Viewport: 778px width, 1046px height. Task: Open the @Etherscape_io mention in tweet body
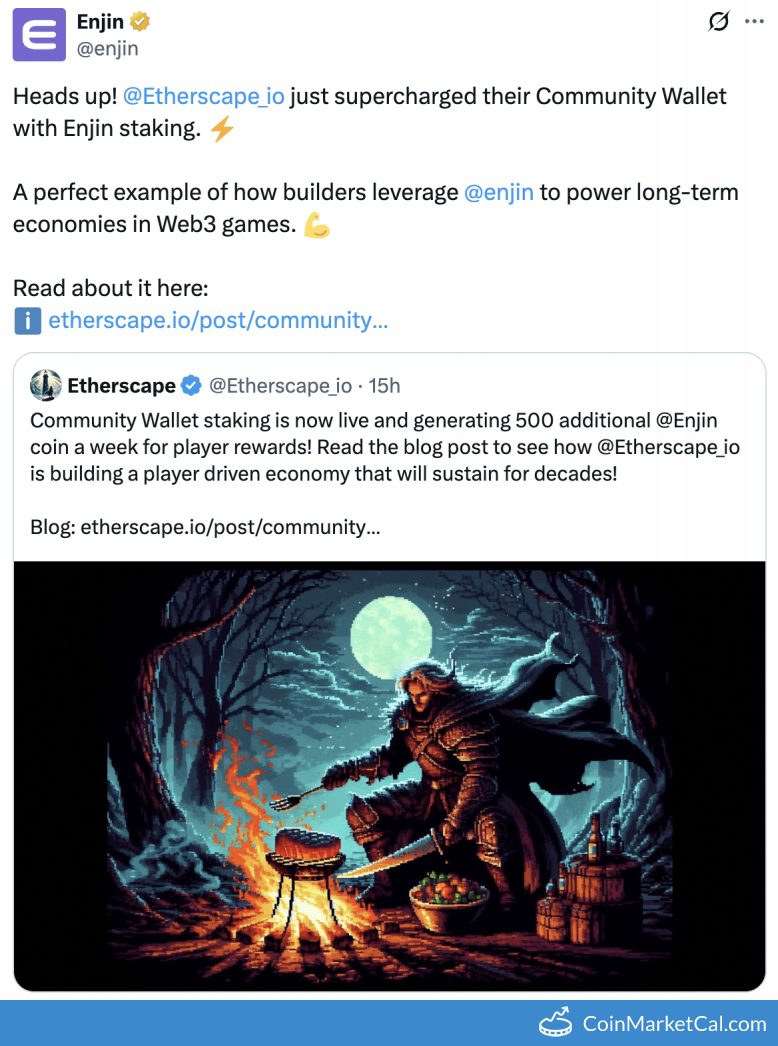coord(203,97)
